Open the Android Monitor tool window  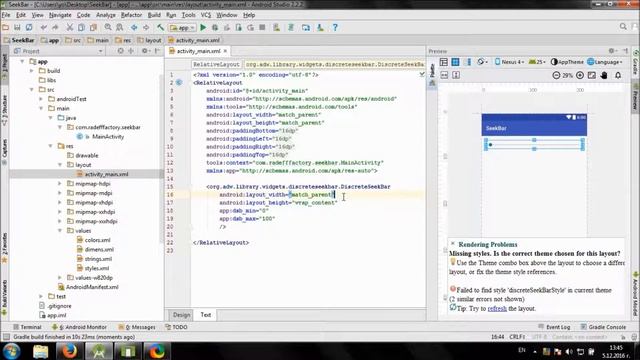[79, 327]
